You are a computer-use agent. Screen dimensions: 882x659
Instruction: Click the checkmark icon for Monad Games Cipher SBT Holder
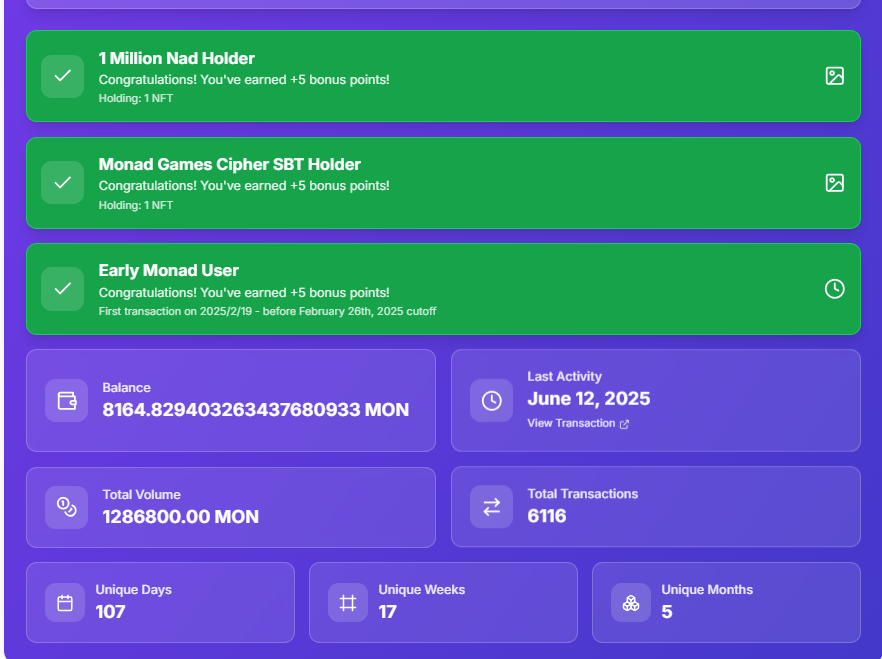click(62, 183)
